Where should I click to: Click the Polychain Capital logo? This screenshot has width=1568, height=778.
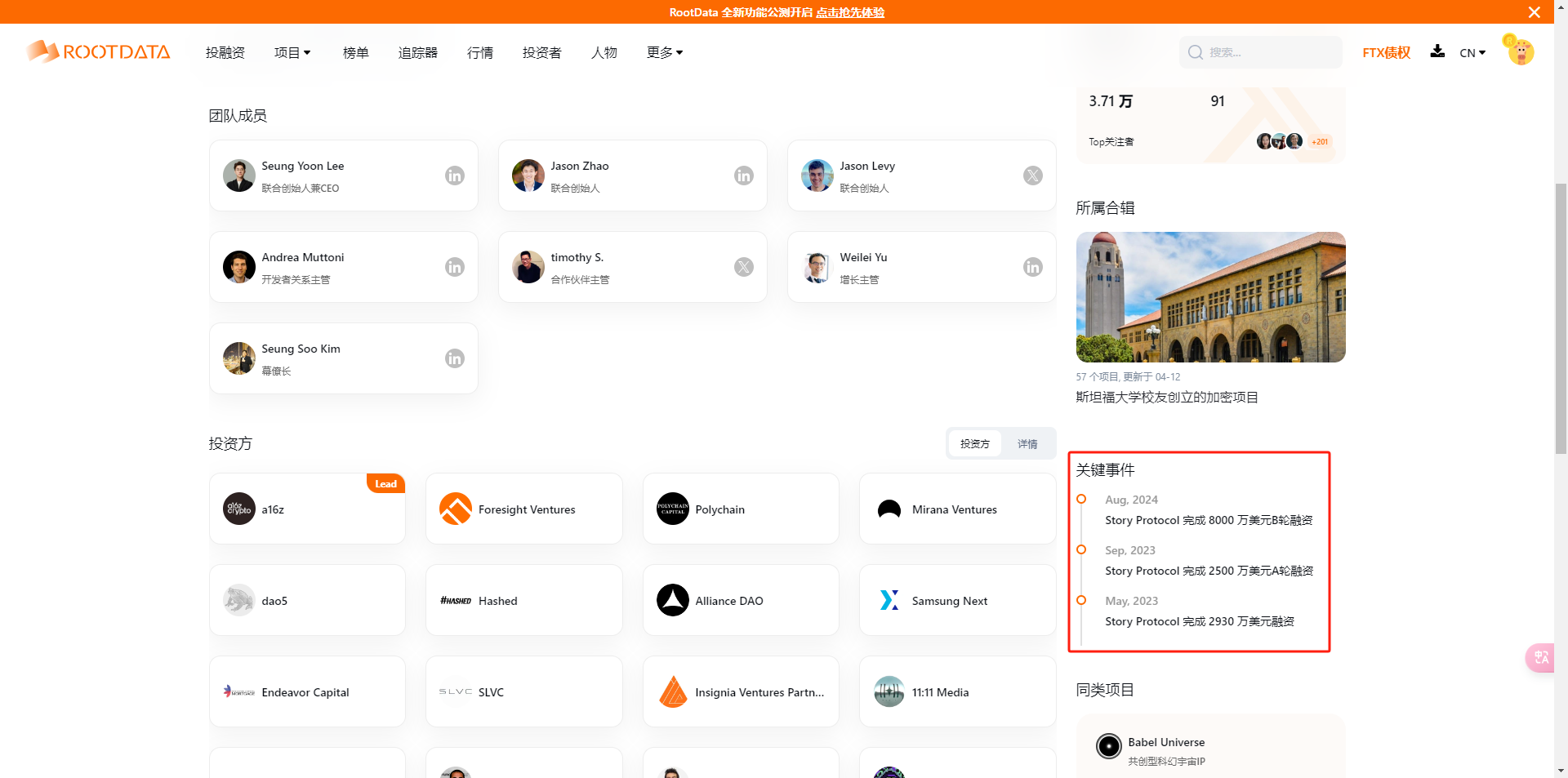673,509
